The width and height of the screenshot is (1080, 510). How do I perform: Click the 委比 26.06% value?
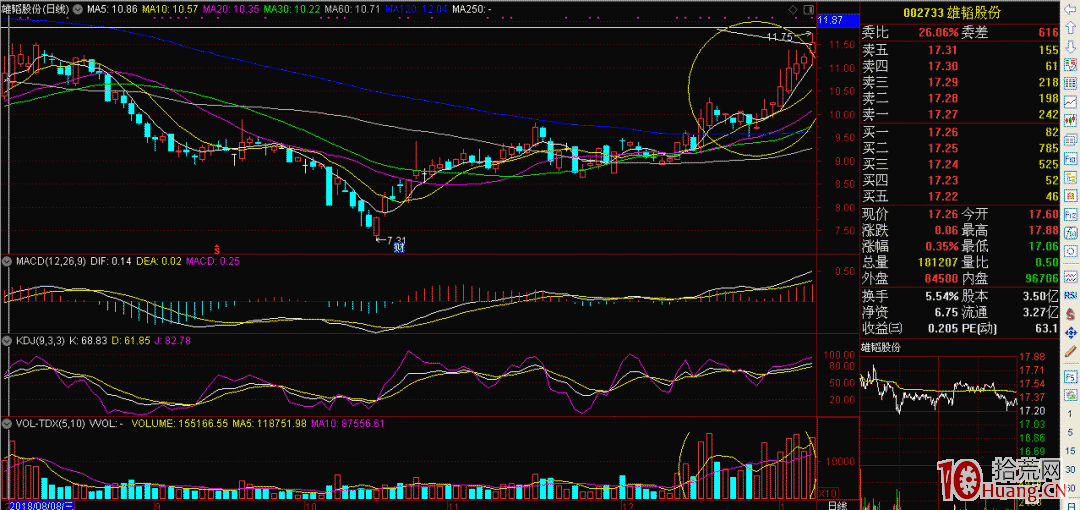(937, 33)
